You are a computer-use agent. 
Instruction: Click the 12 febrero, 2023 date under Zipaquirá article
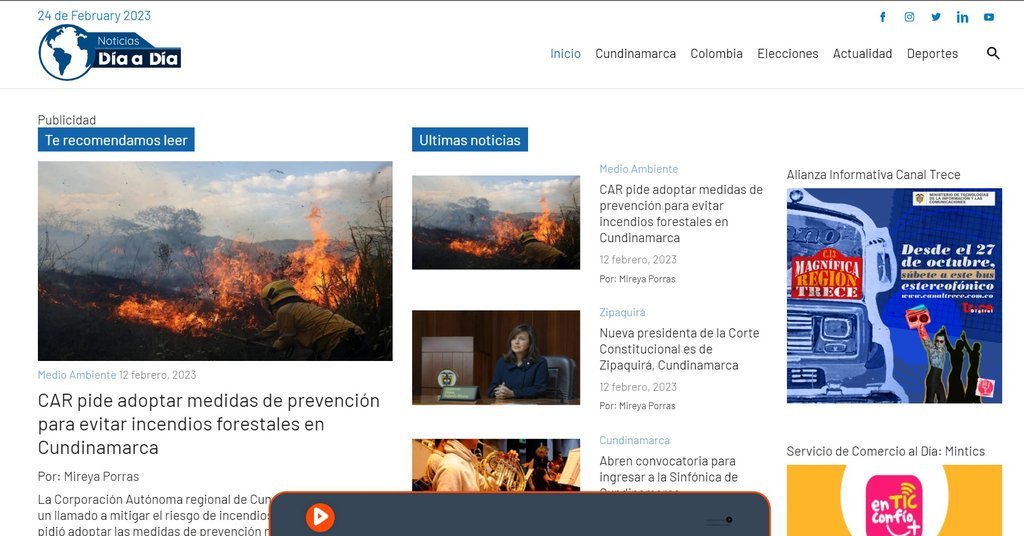pyautogui.click(x=638, y=386)
